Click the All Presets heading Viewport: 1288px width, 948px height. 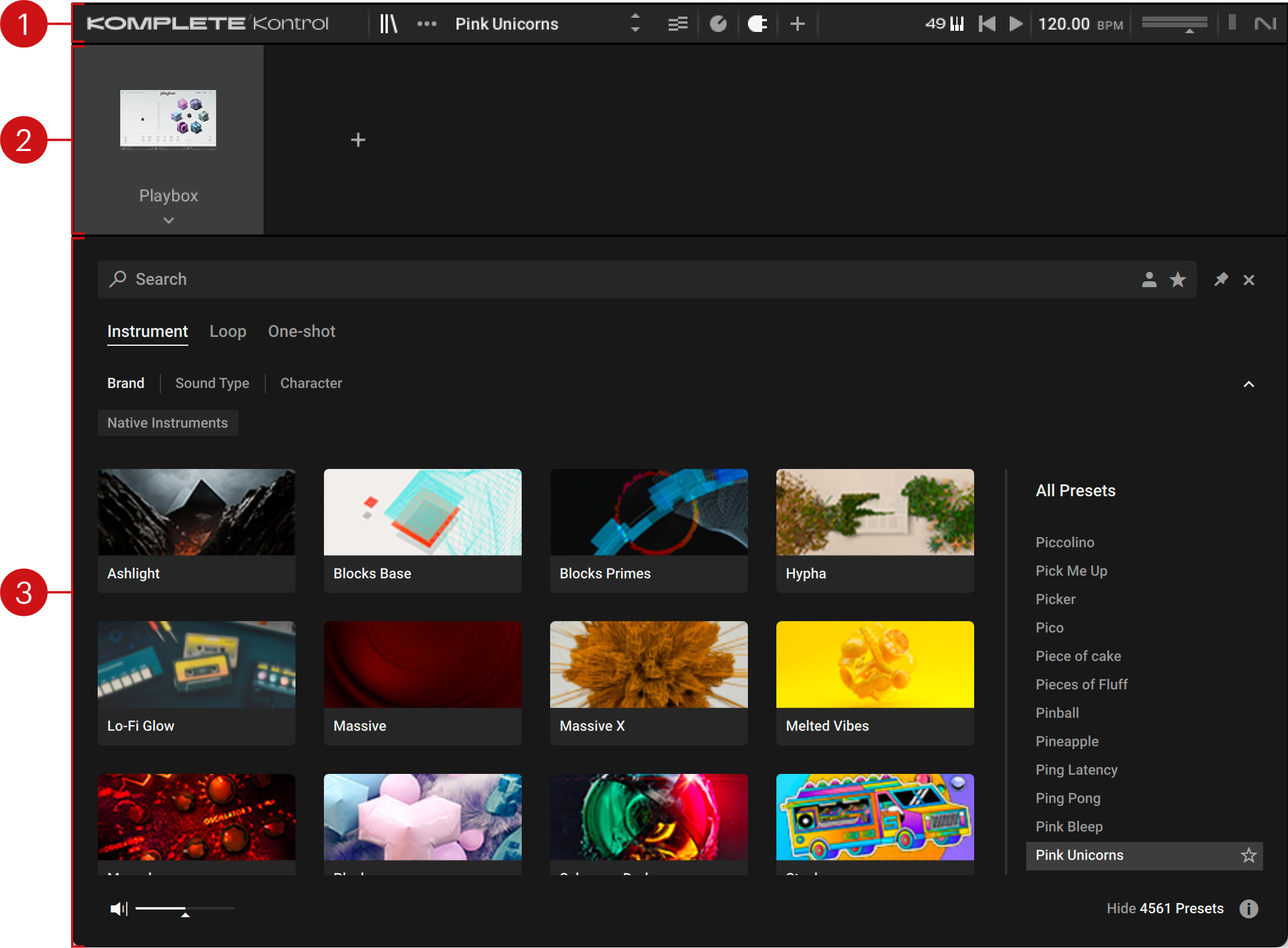tap(1075, 491)
